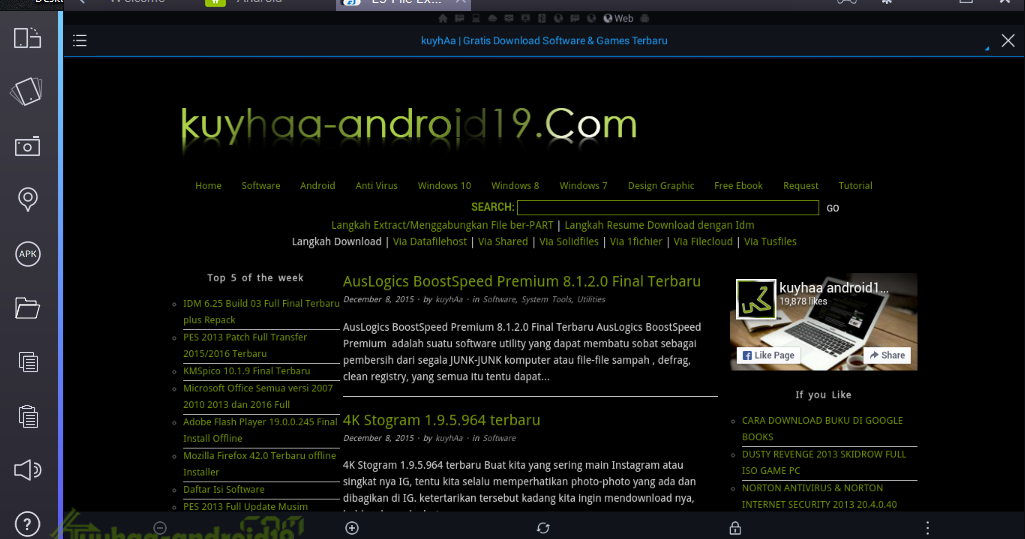Take a screenshot with the camera icon
This screenshot has width=1025, height=539.
point(27,146)
